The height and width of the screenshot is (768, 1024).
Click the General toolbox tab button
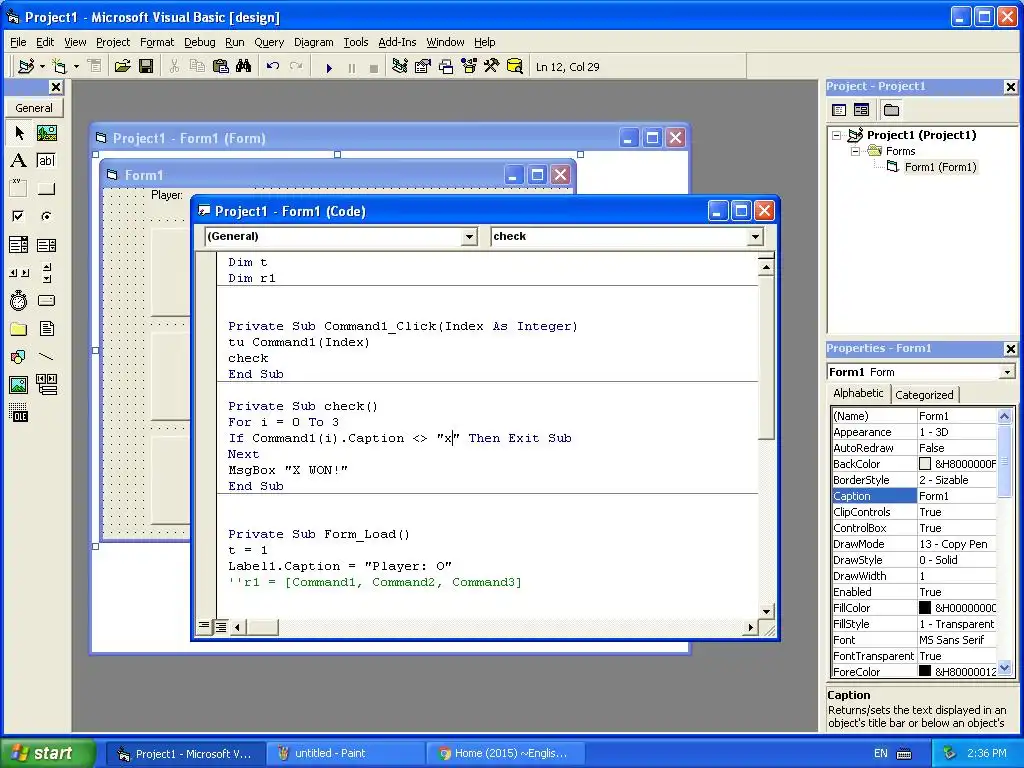pos(34,108)
